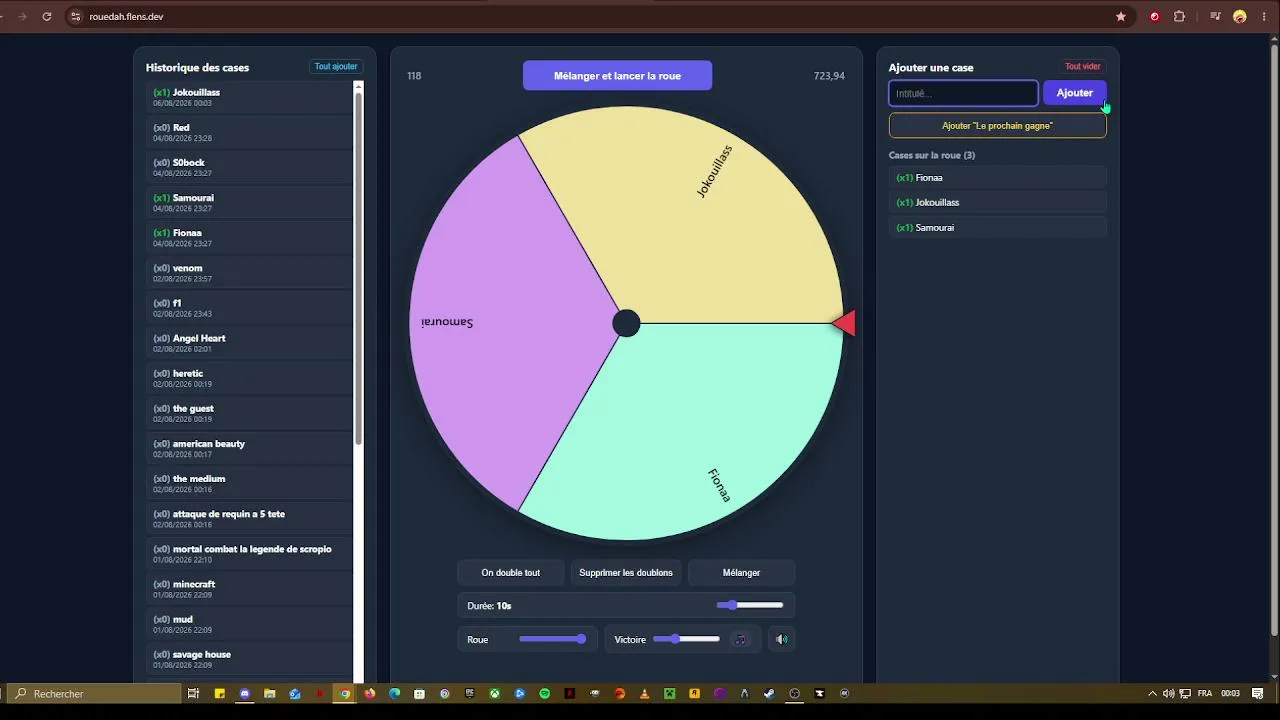Click history entry "the medium"
Image resolution: width=1280 pixels, height=720 pixels.
249,483
